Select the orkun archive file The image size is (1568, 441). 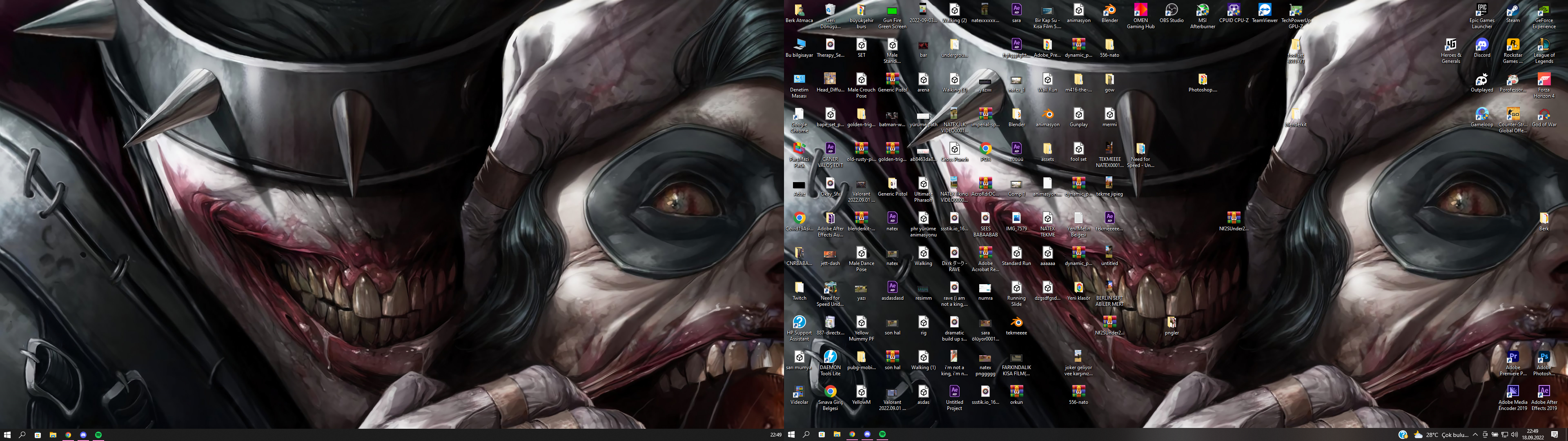coord(1016,395)
